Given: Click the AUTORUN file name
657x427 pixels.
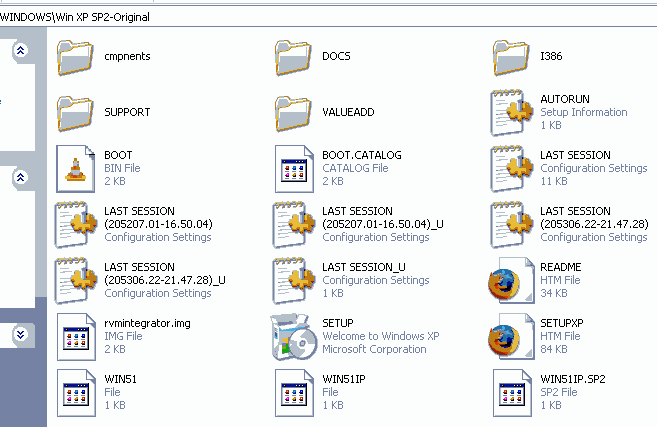Looking at the screenshot, I should coord(565,99).
